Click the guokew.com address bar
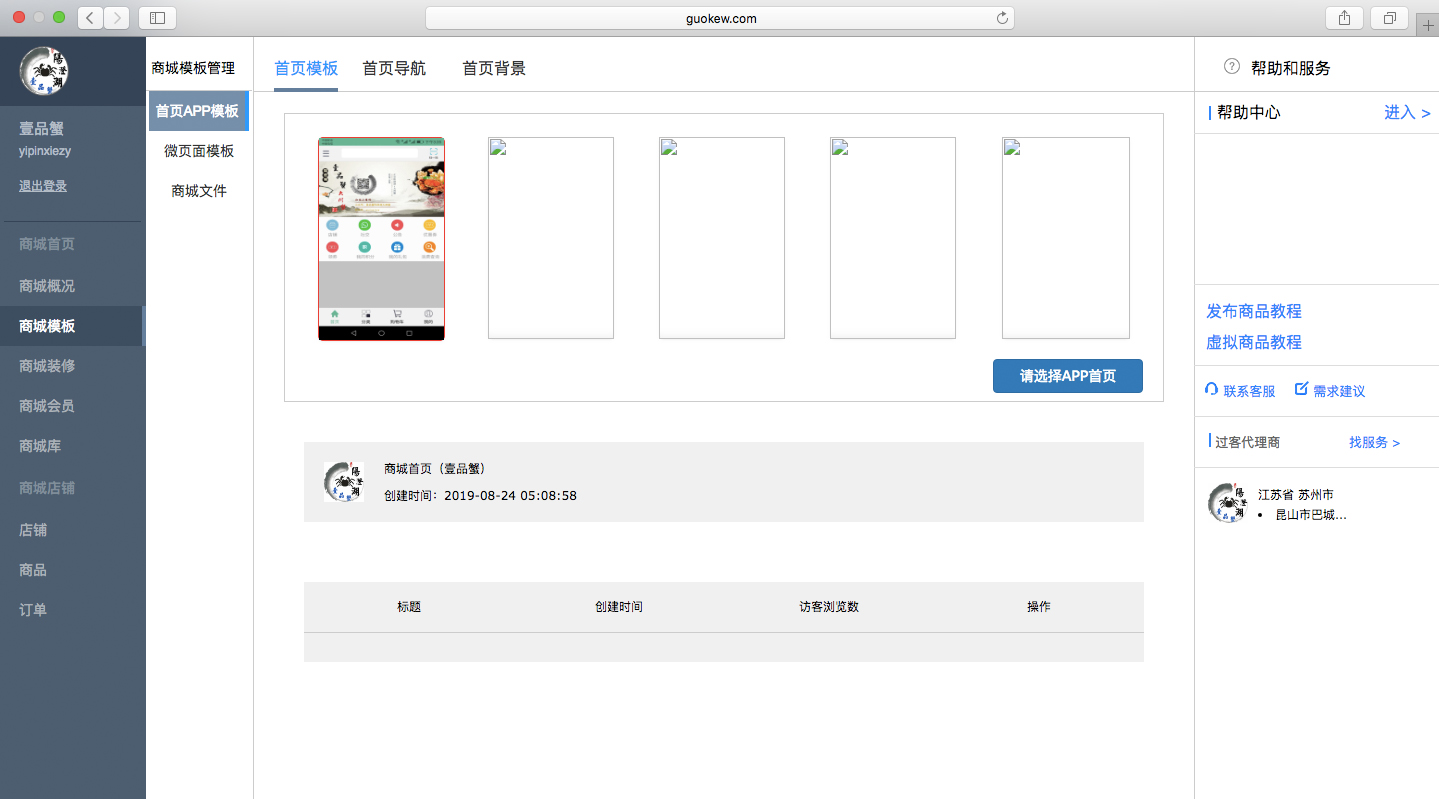 (x=719, y=18)
